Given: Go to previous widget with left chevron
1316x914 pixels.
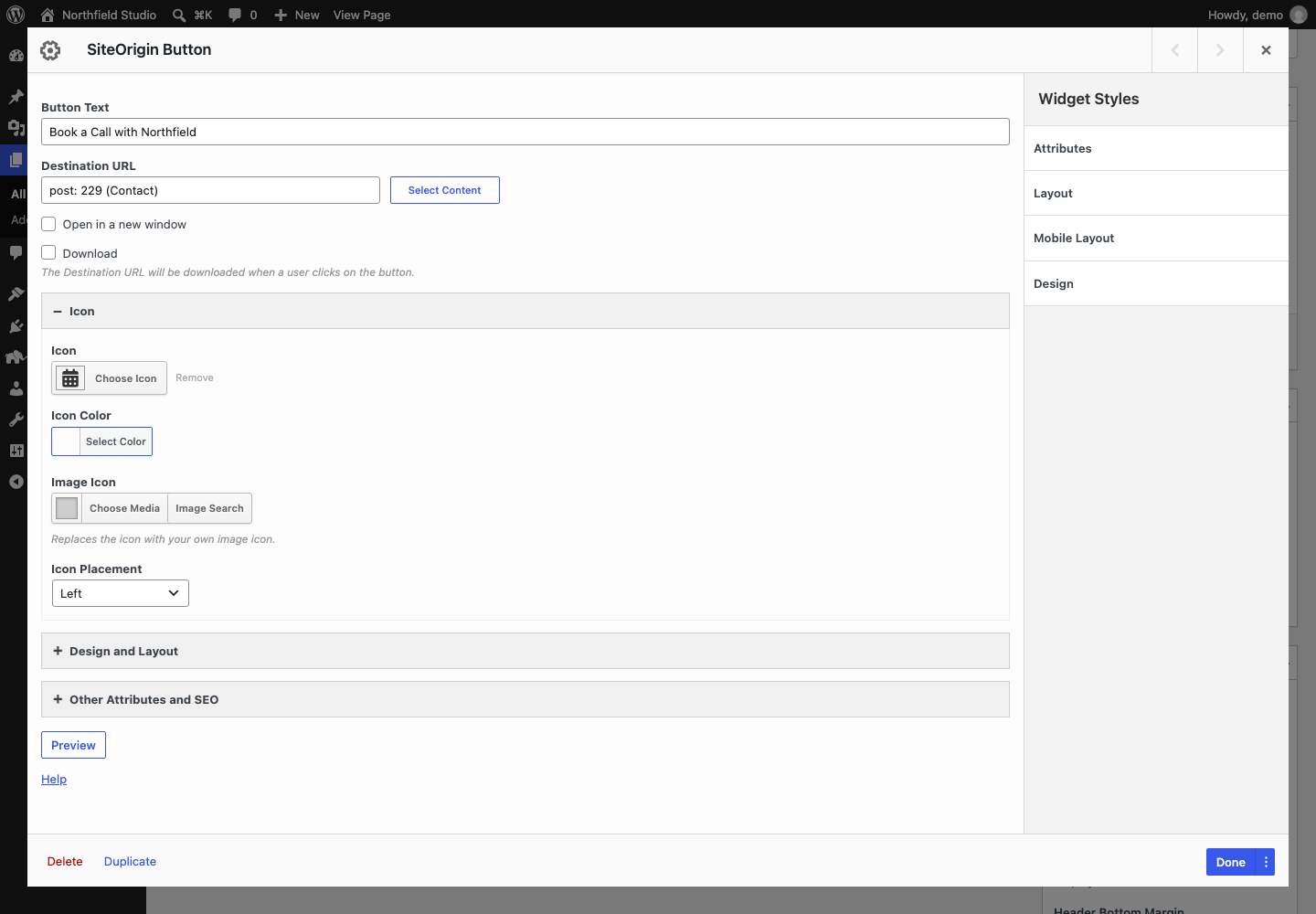Looking at the screenshot, I should [x=1175, y=50].
